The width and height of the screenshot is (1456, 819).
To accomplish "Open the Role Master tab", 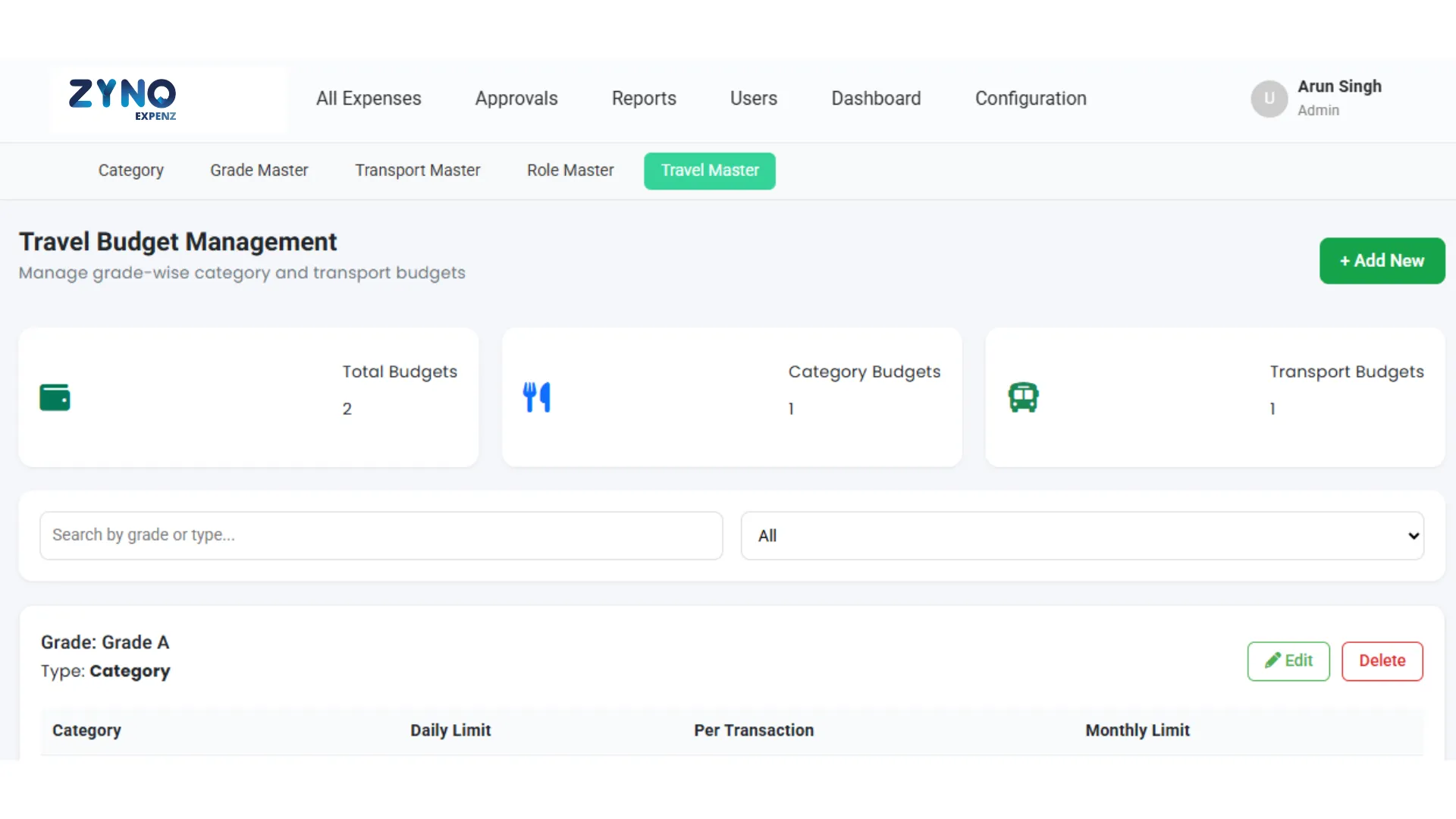I will coord(570,171).
